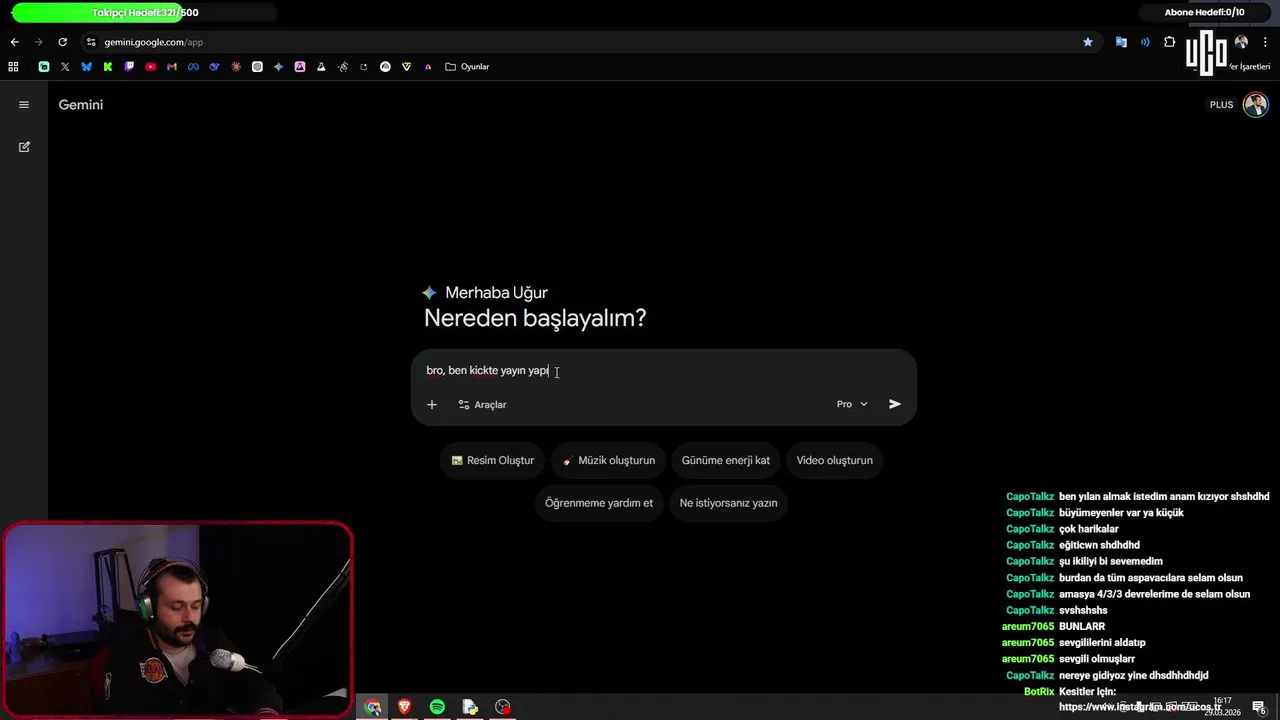Click 'Merhaba Uğur' greeting text
Image resolution: width=1280 pixels, height=720 pixels.
496,293
